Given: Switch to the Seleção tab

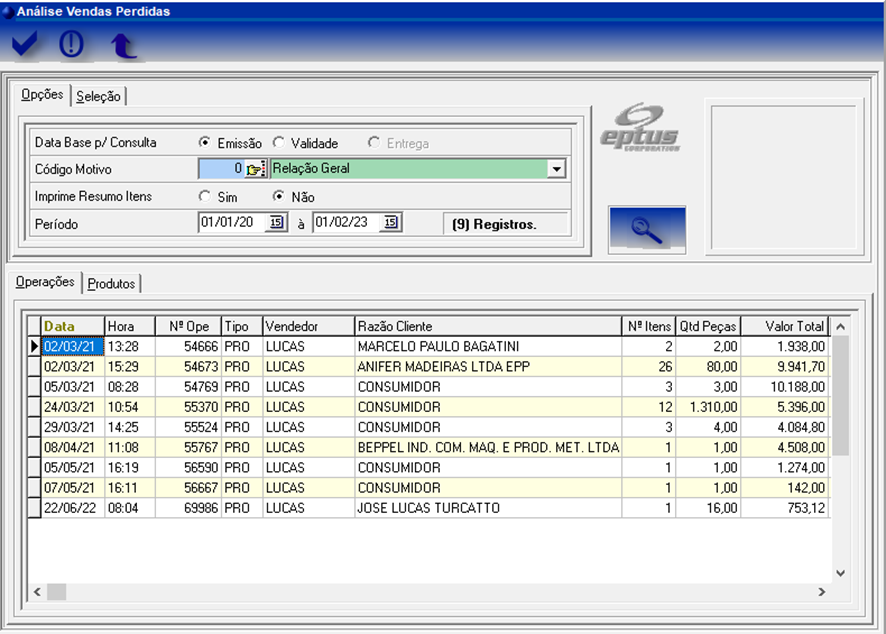Looking at the screenshot, I should pos(98,97).
